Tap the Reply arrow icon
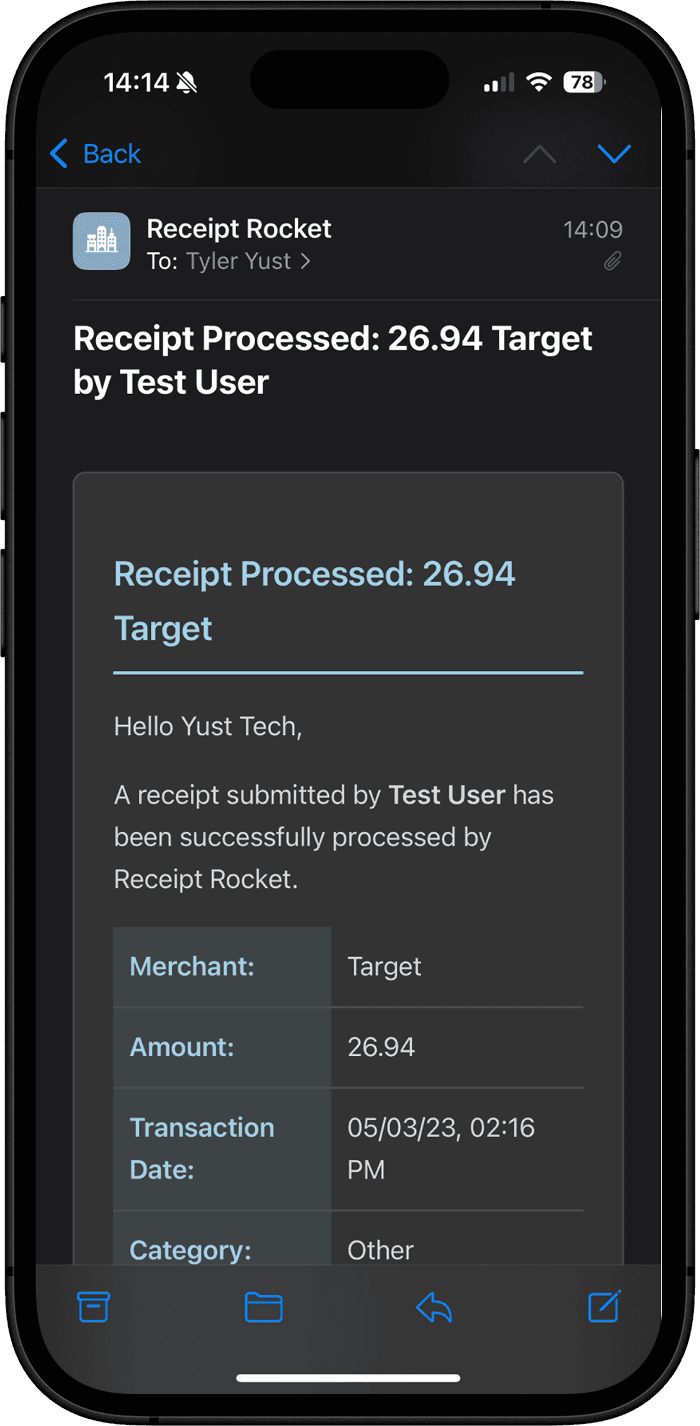This screenshot has height=1426, width=700. point(433,1307)
